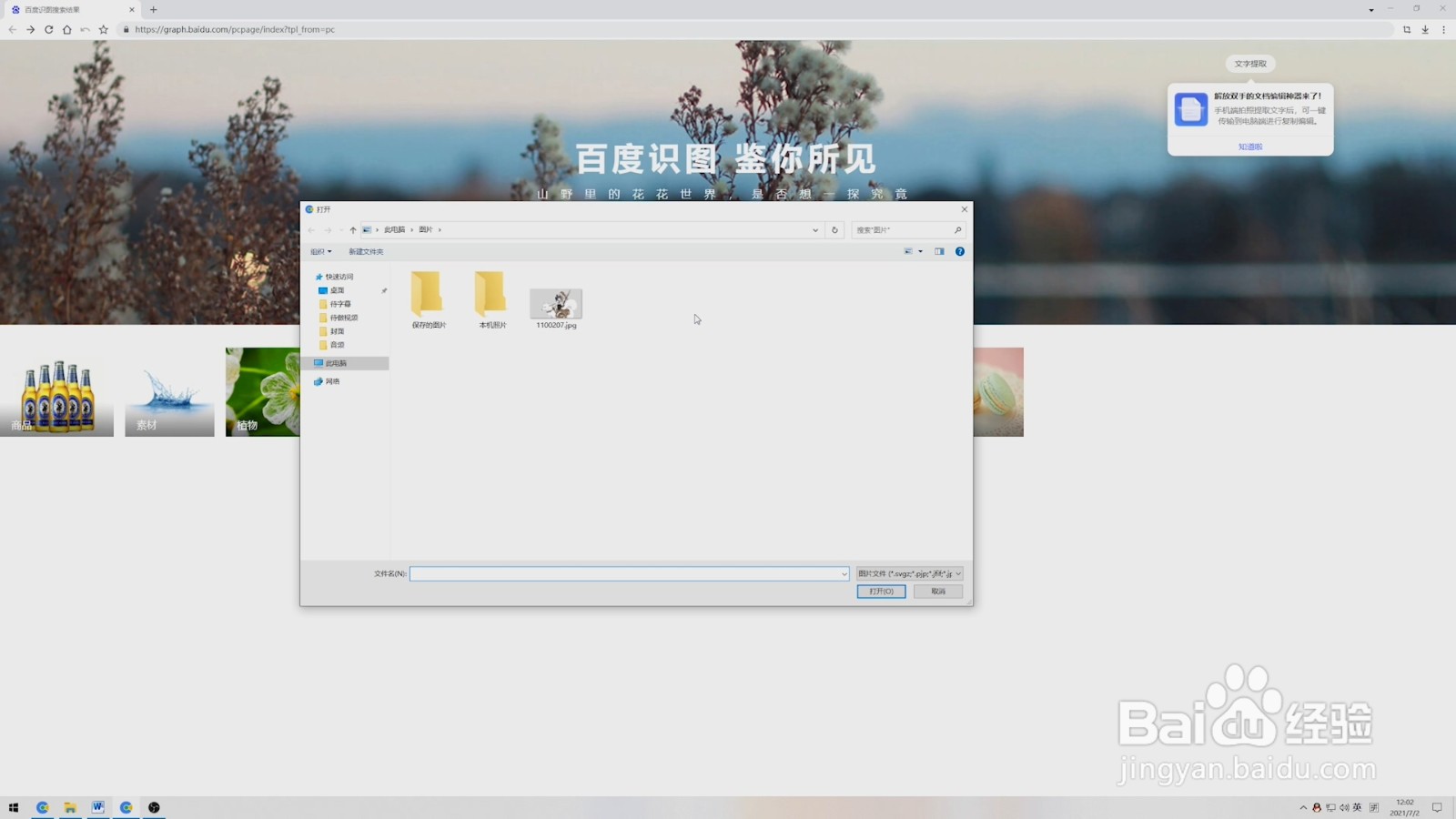Click the dialog forward arrow
The image size is (1456, 819).
tap(328, 230)
